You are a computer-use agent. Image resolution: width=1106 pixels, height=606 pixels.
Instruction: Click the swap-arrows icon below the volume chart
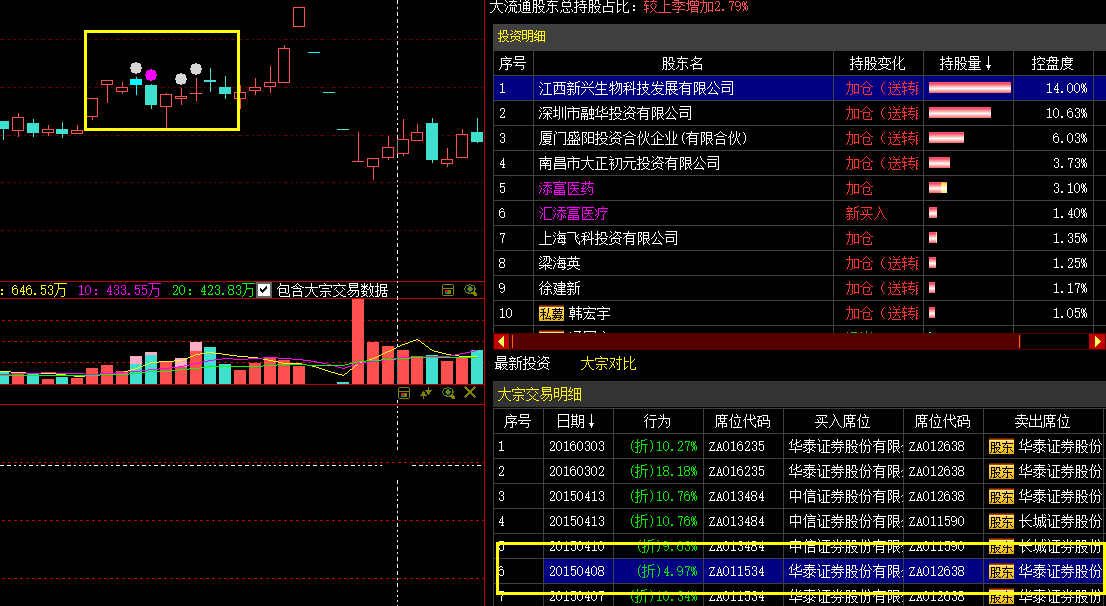pyautogui.click(x=427, y=393)
